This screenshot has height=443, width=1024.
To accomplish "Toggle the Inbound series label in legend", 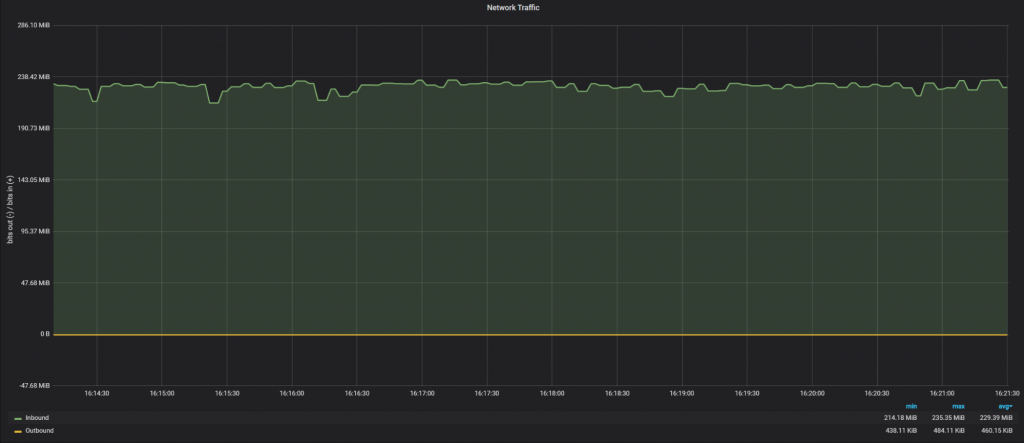I will pyautogui.click(x=37, y=417).
